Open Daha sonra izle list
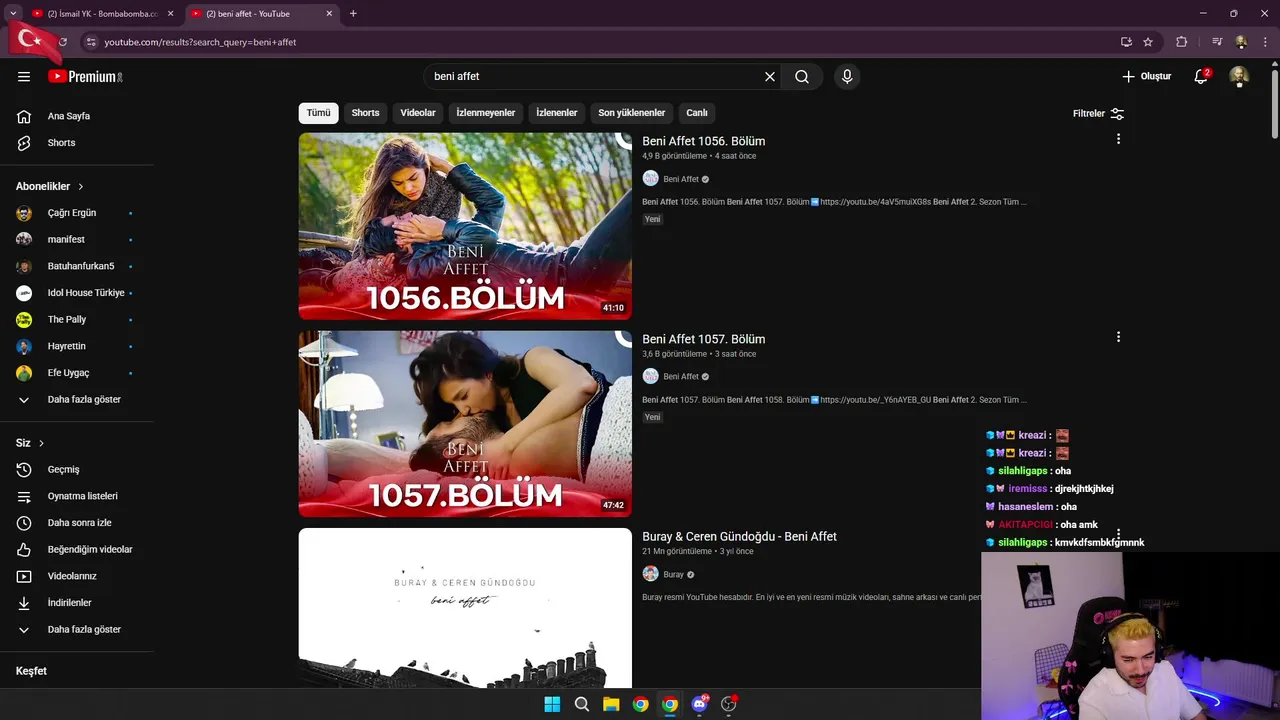Screen dimensions: 1280x720 coord(77,523)
